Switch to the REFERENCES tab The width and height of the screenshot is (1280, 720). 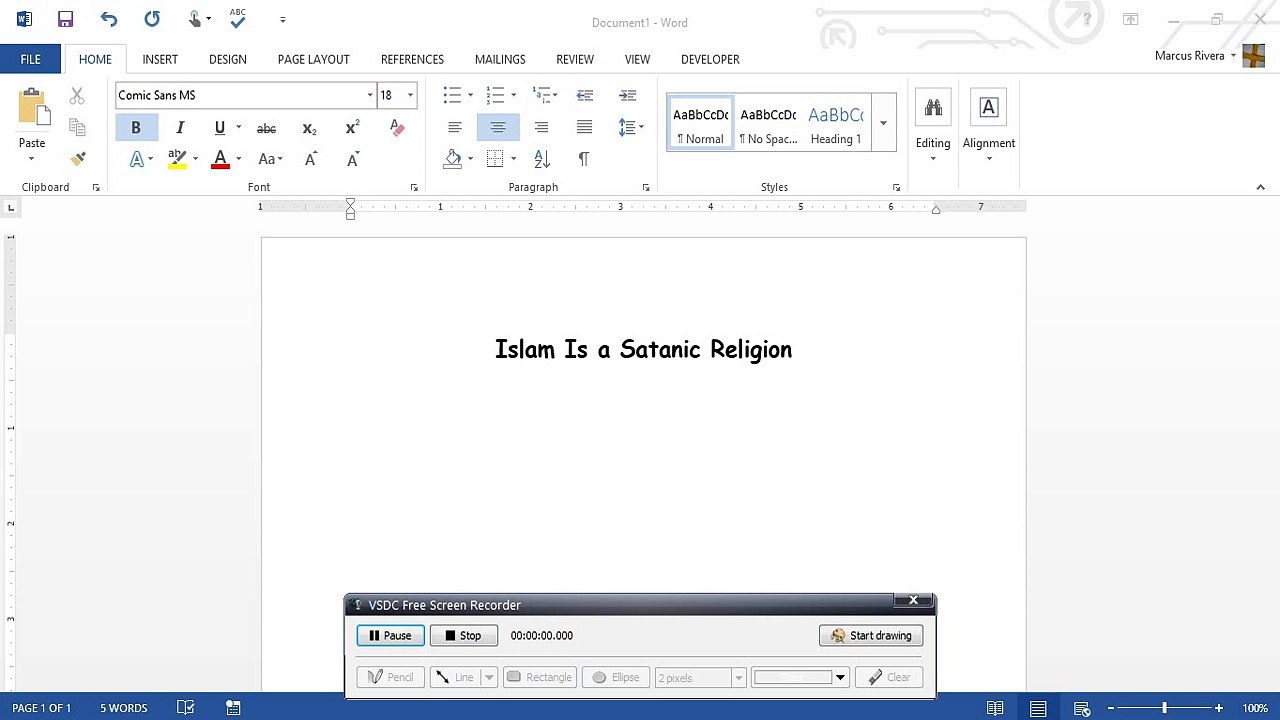(412, 59)
